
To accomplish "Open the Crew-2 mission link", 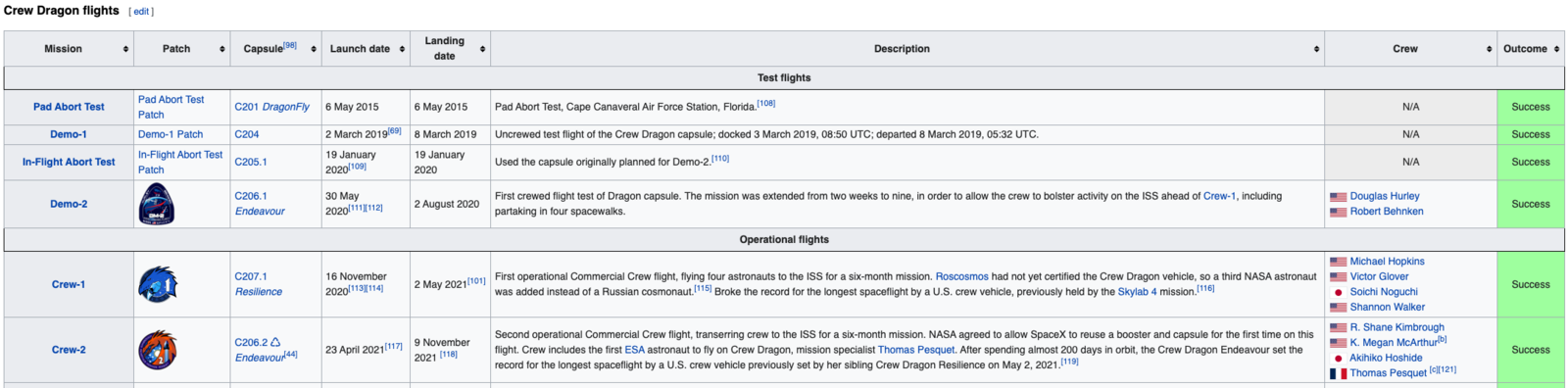I will pyautogui.click(x=69, y=350).
